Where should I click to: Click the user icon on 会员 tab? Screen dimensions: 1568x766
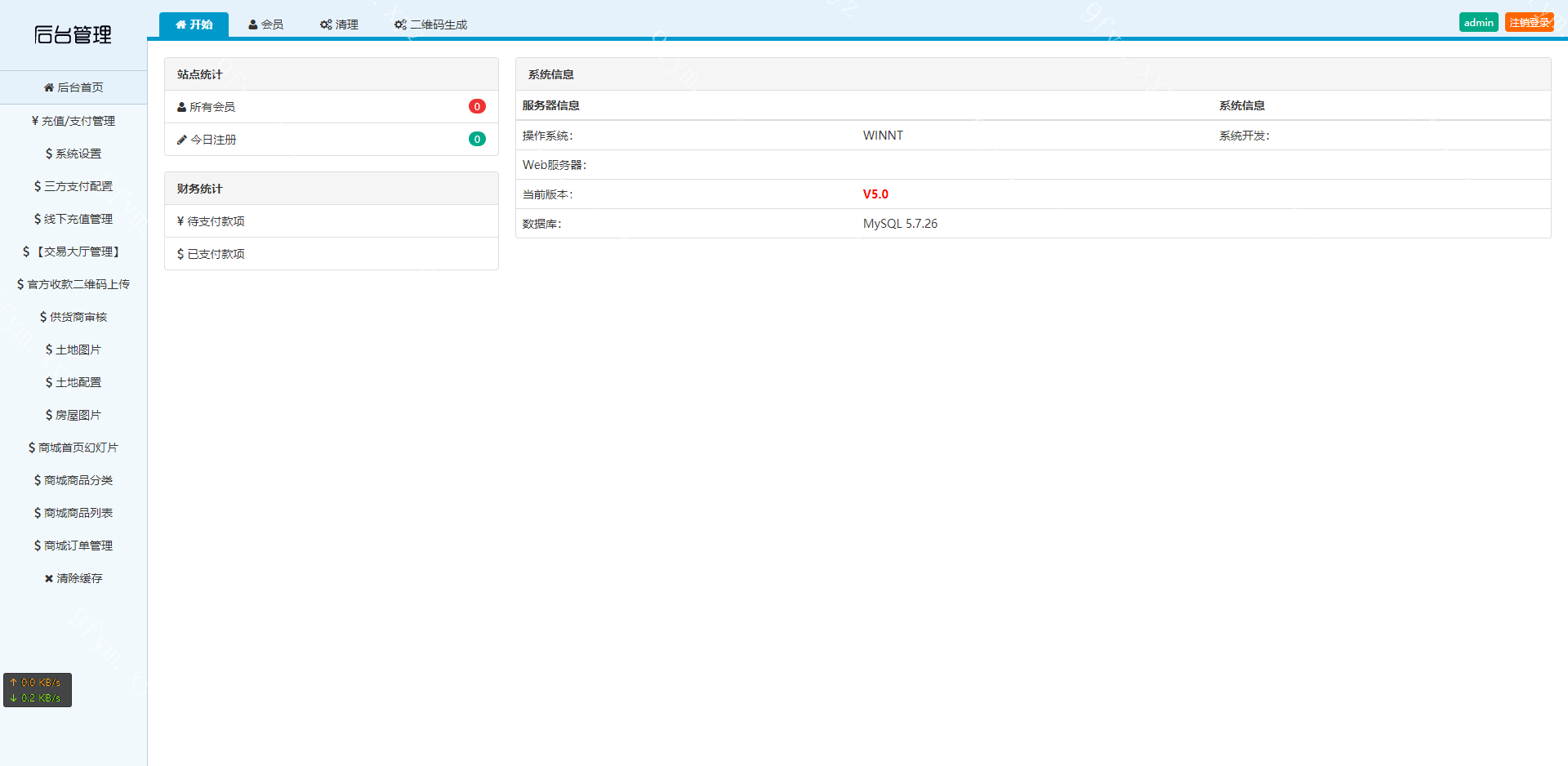coord(253,24)
